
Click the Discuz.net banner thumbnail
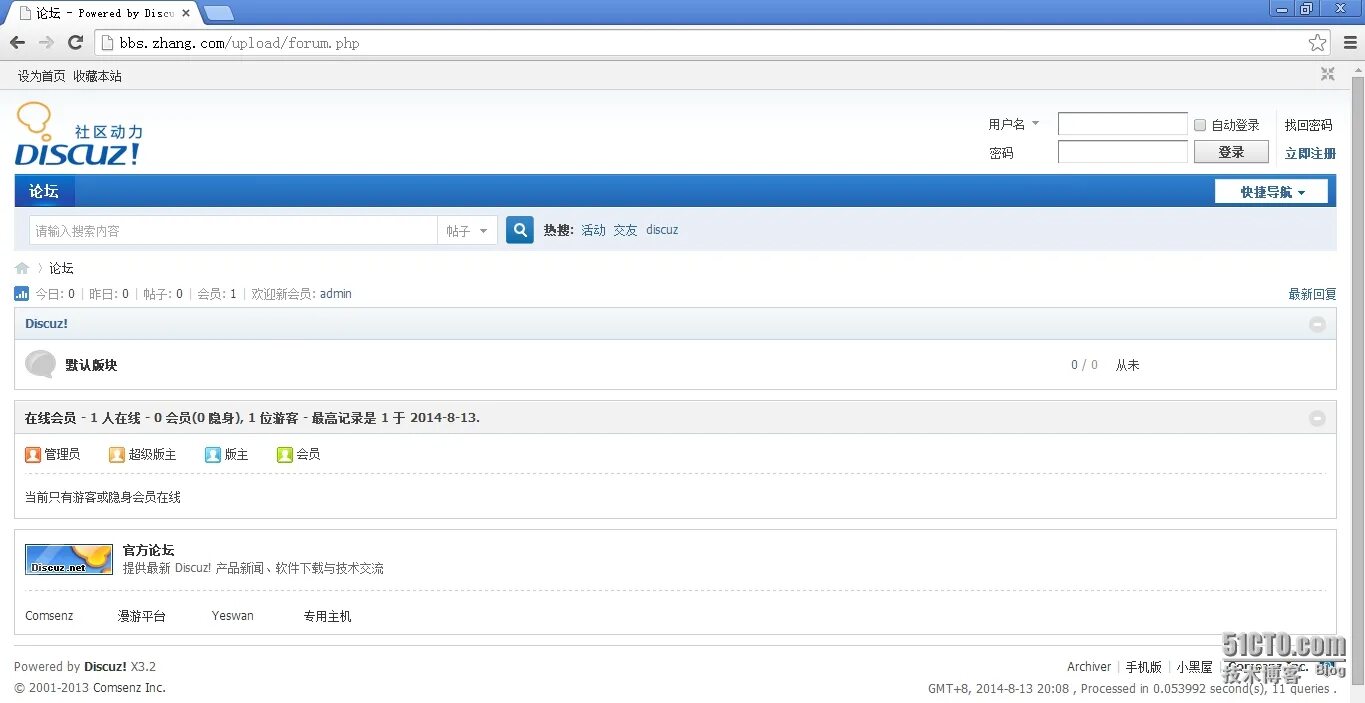point(68,559)
